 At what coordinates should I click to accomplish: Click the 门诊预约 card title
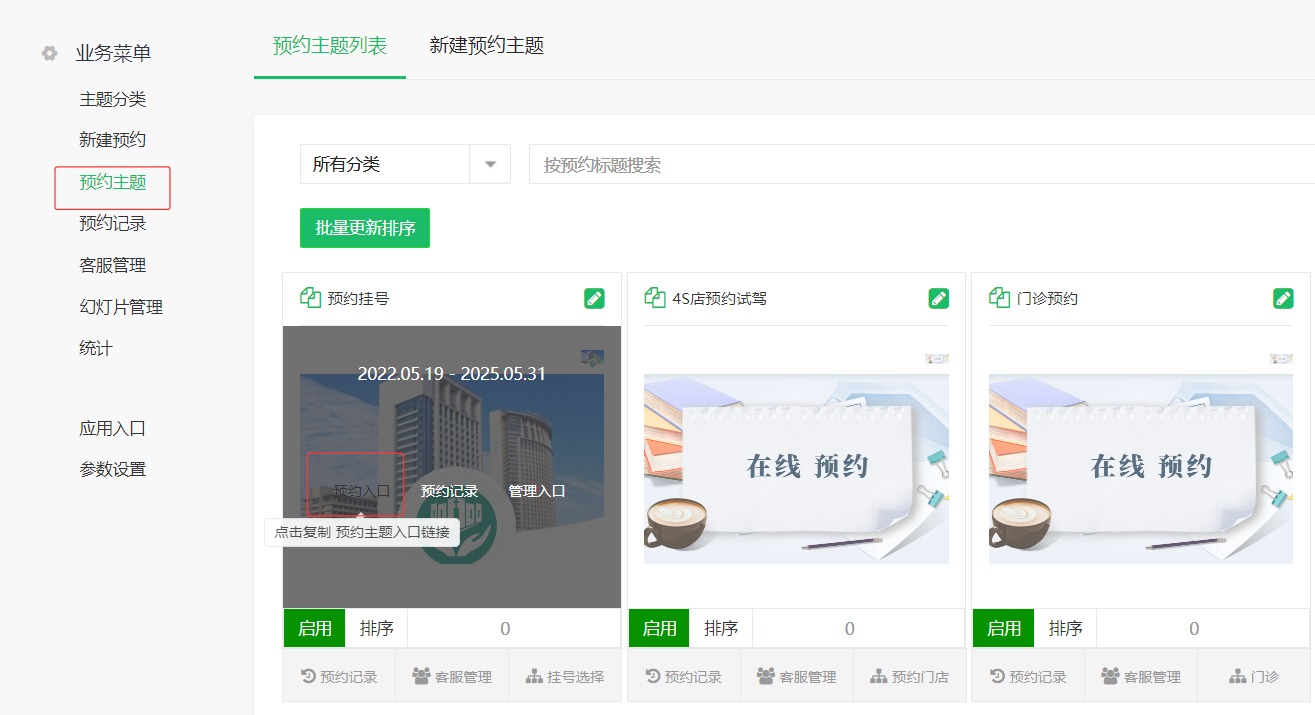point(1047,298)
